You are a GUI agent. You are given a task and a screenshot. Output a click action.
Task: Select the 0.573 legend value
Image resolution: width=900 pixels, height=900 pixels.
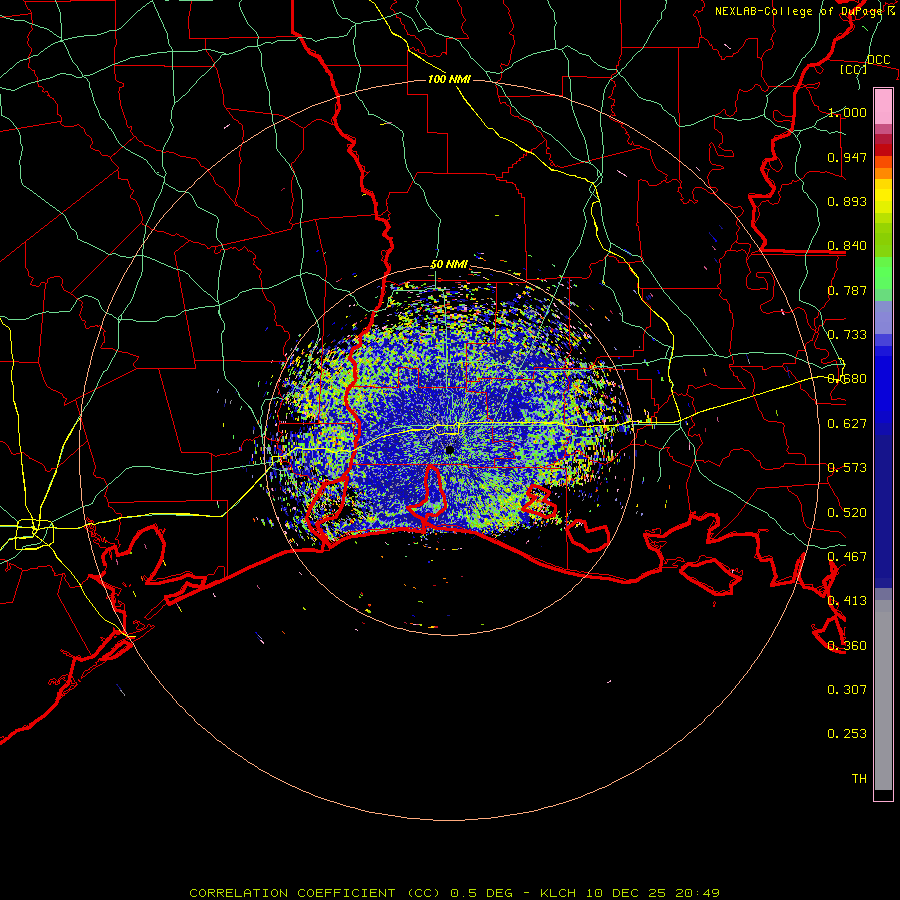[x=847, y=468]
